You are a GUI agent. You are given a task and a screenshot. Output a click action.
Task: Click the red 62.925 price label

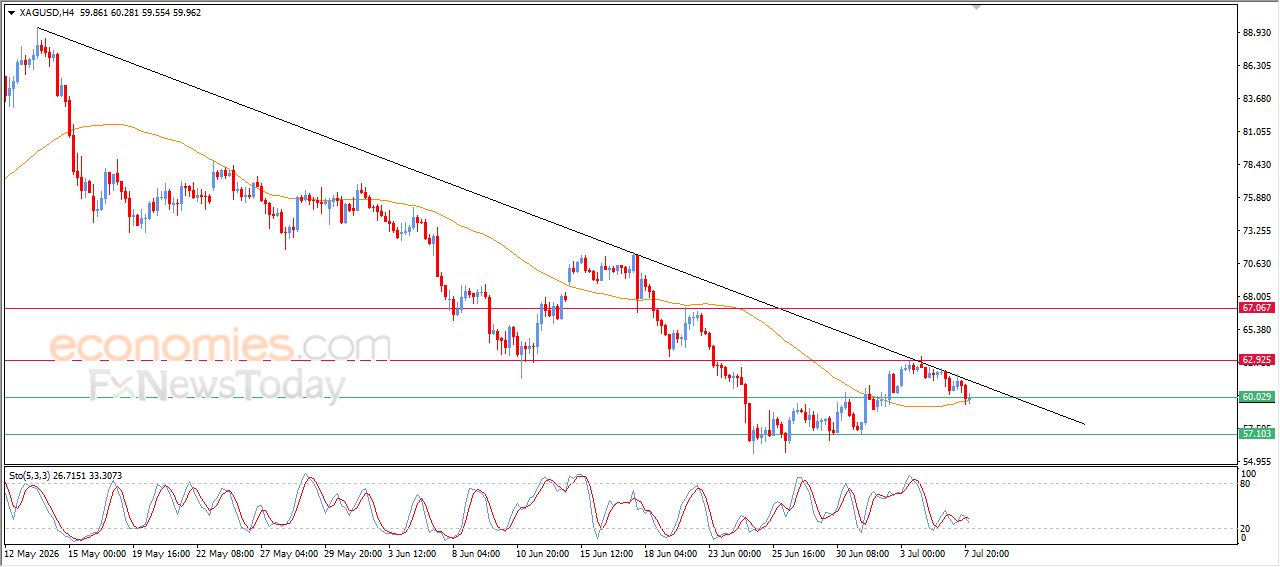tap(1257, 359)
